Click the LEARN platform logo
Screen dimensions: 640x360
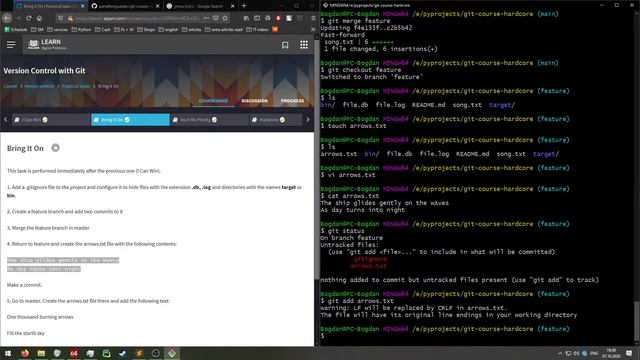(x=46, y=44)
